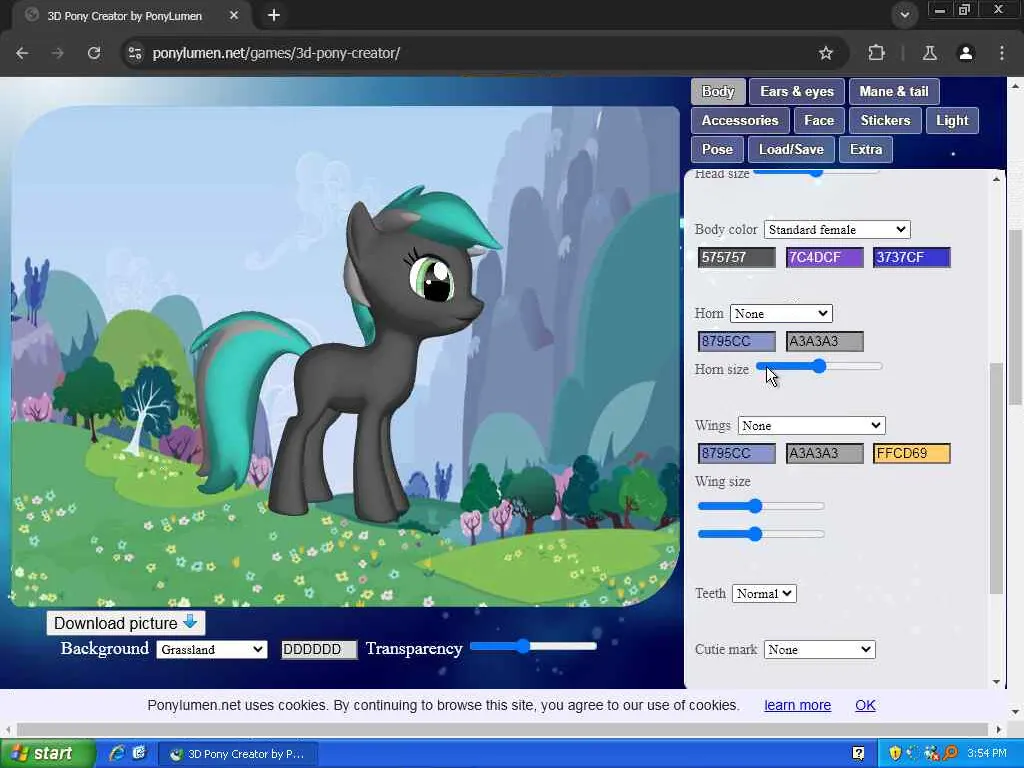Open the learn more cookies link

(x=797, y=705)
